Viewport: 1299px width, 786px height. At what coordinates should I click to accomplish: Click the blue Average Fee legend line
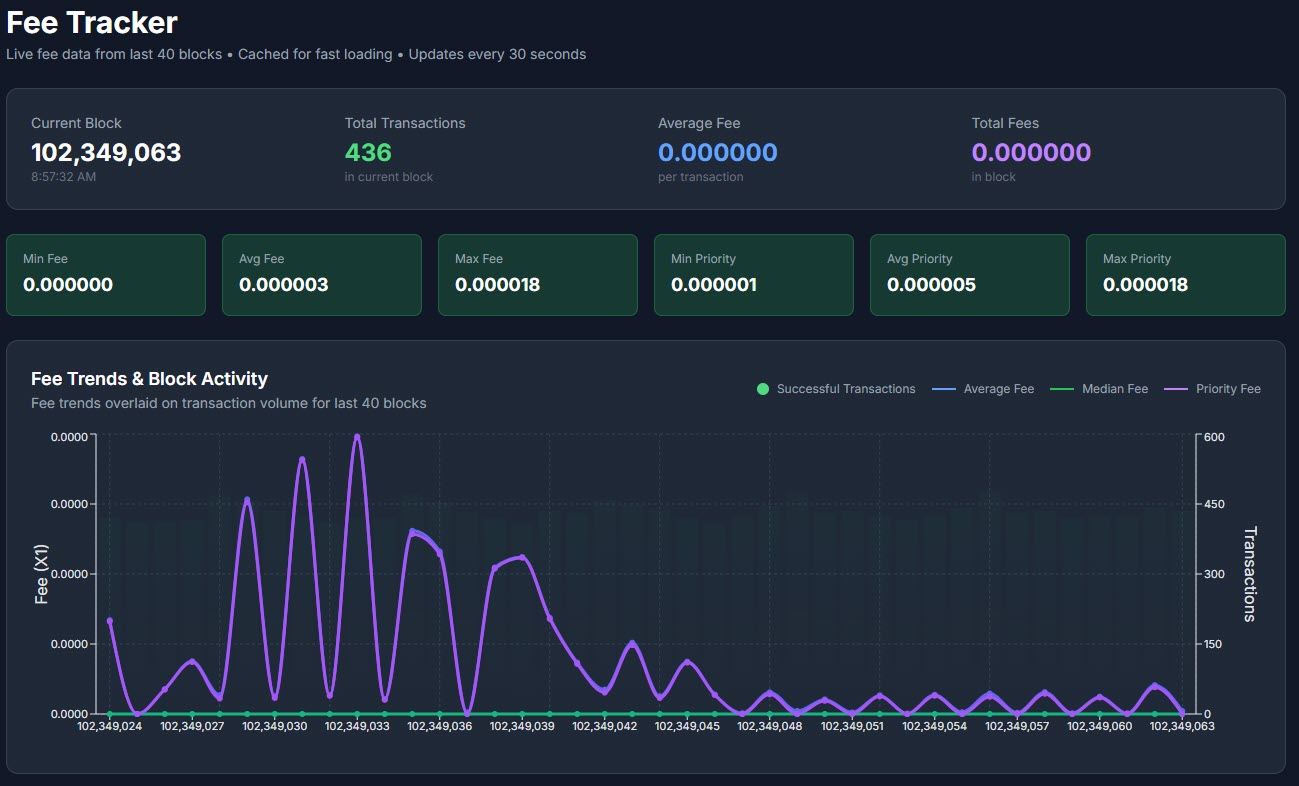(944, 389)
